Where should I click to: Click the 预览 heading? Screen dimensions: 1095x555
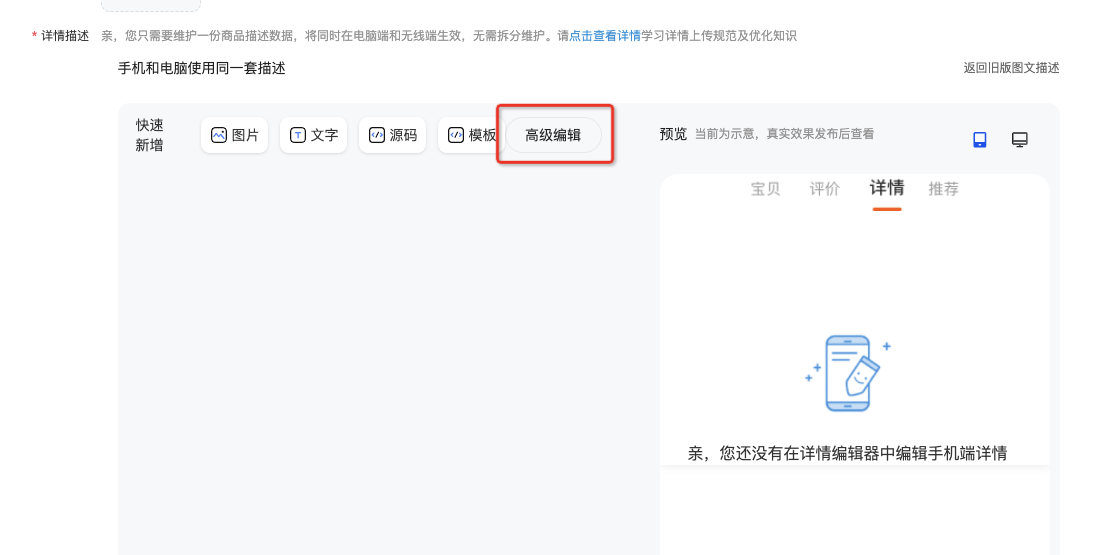click(x=673, y=133)
